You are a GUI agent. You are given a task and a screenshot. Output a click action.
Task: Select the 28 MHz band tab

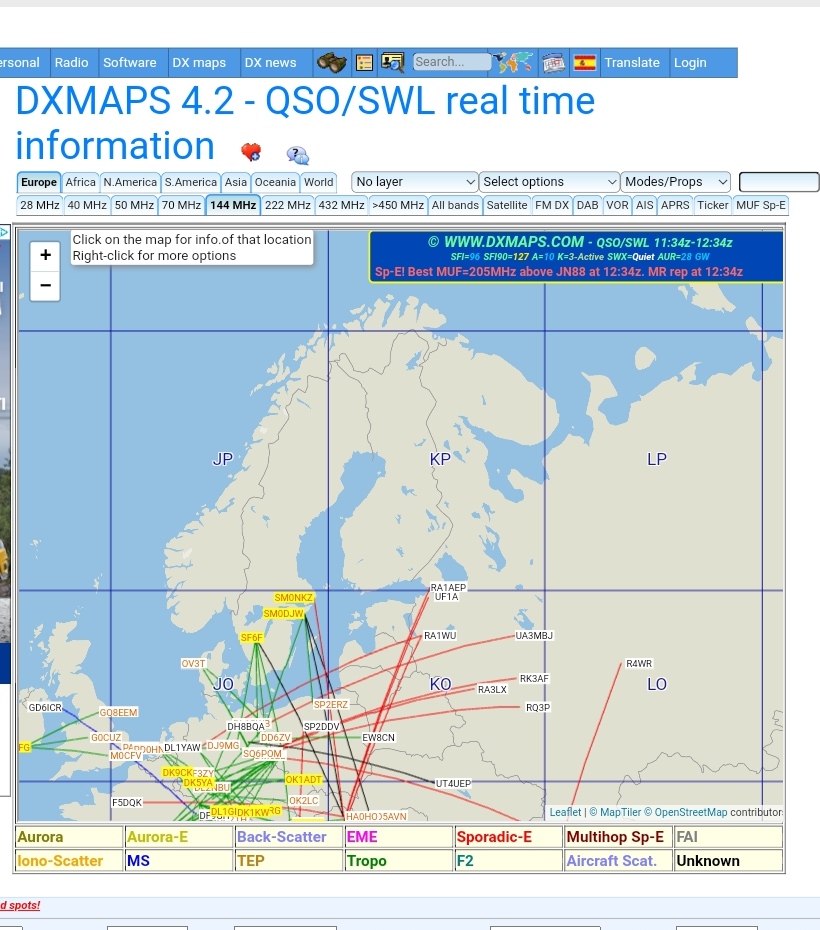pos(40,205)
